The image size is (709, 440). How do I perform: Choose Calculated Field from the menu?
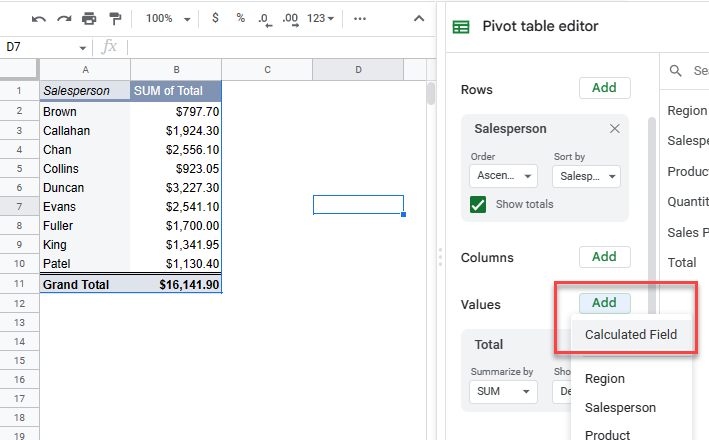click(631, 335)
